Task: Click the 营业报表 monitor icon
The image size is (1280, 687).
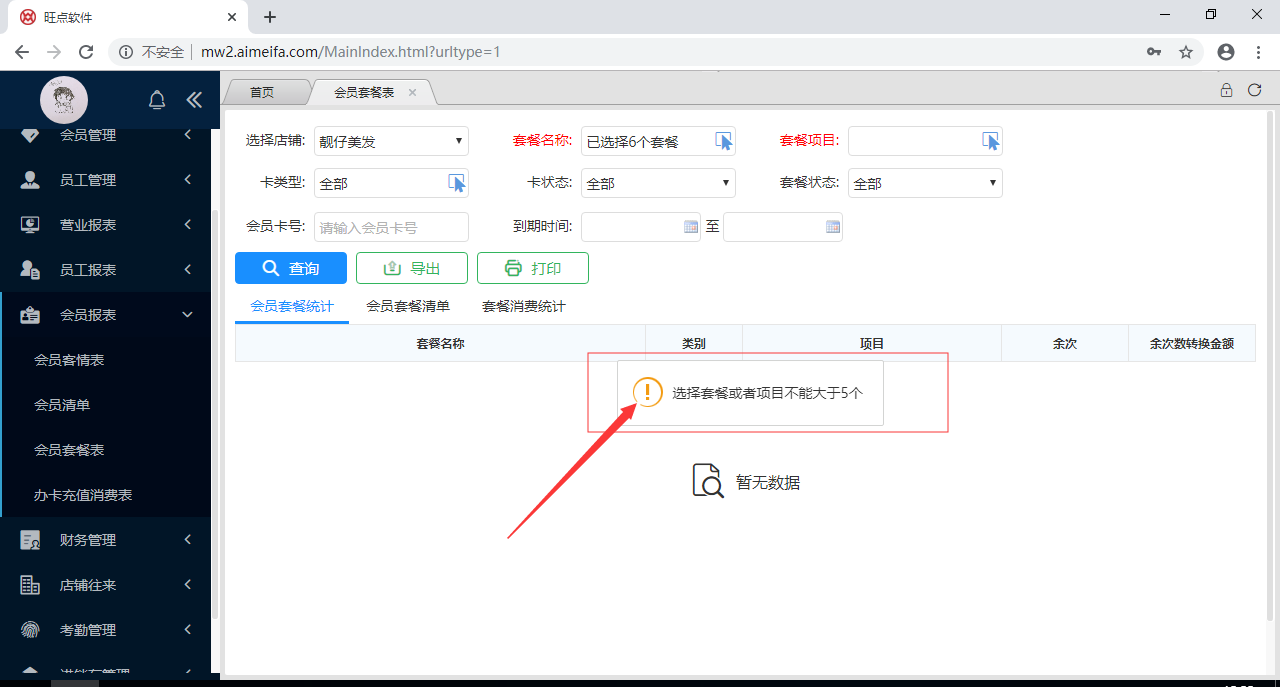Action: 30,225
